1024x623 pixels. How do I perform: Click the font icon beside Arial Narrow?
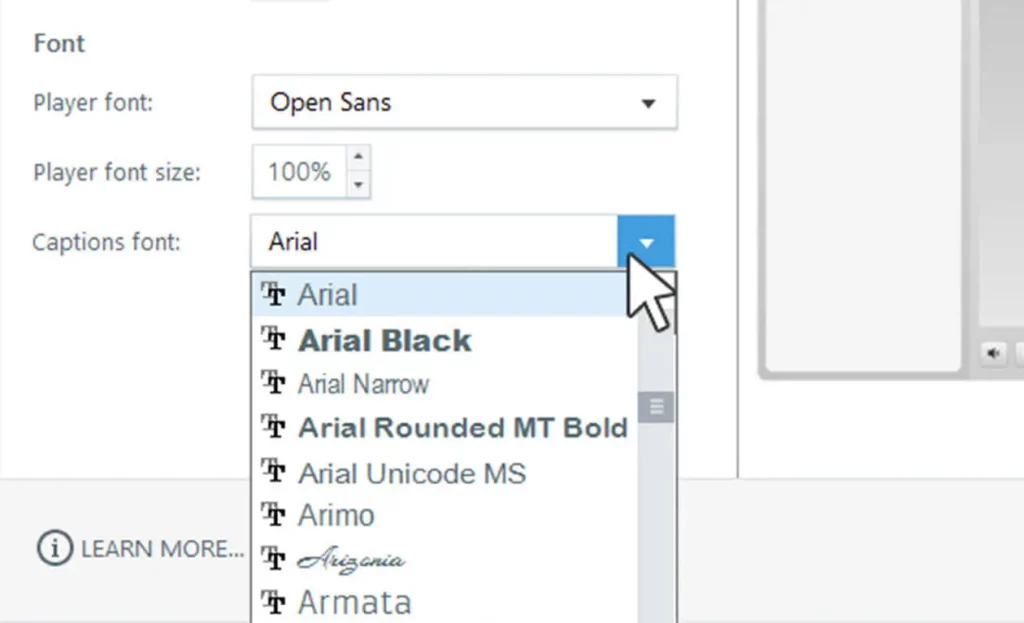(x=273, y=383)
